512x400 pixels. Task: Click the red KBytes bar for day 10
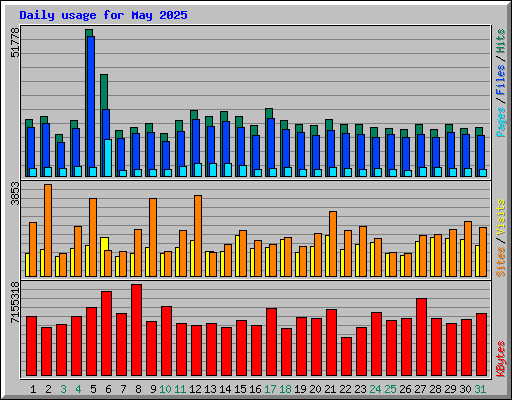(166, 341)
